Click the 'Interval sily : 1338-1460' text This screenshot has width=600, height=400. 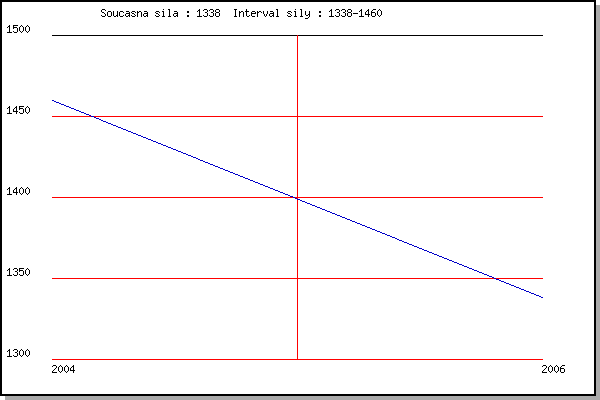(308, 13)
